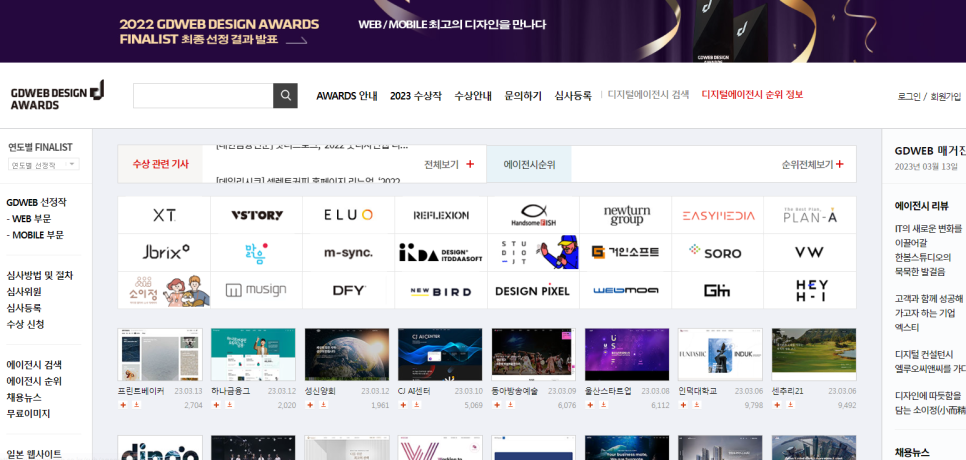Open 수상 관련 기사 tab
The width and height of the screenshot is (966, 460).
(160, 164)
